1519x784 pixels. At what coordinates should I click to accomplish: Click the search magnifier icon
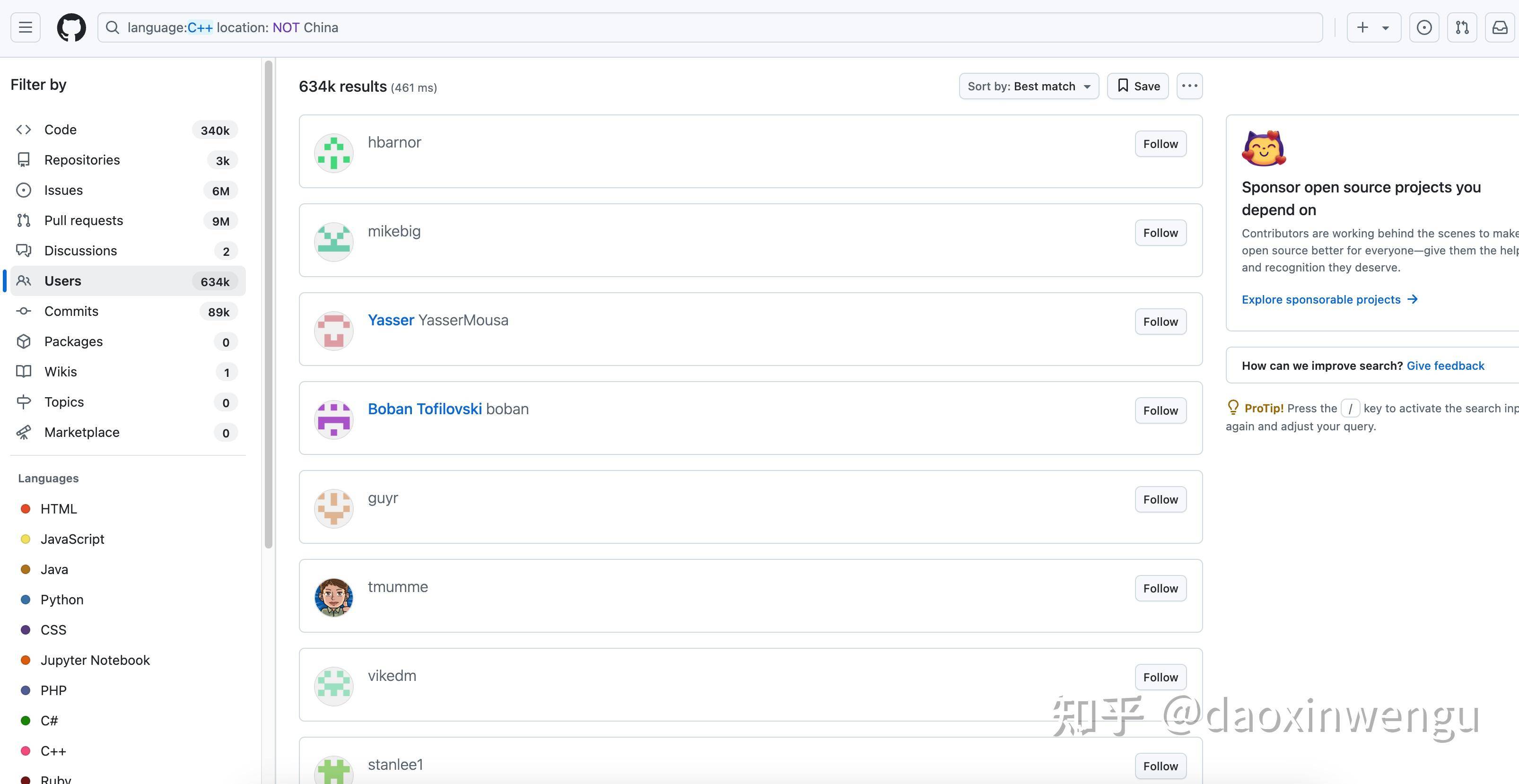(x=113, y=28)
